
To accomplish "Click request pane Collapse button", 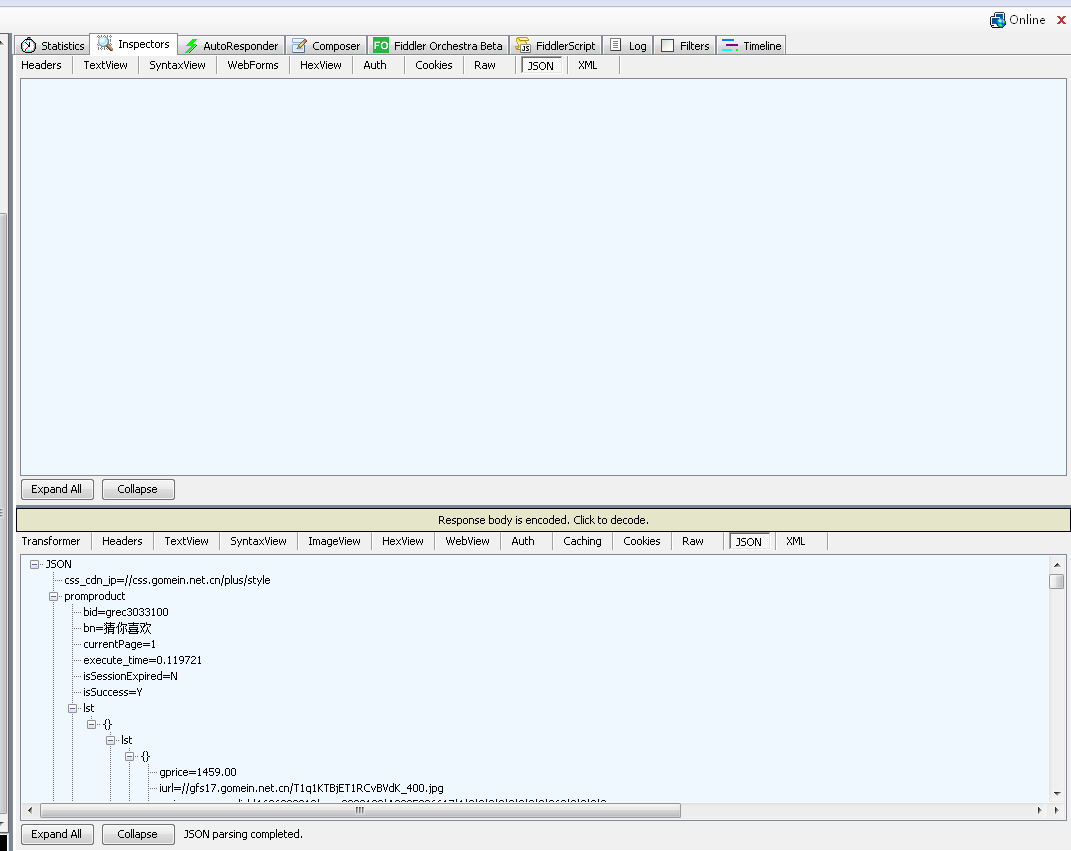I will tap(138, 489).
